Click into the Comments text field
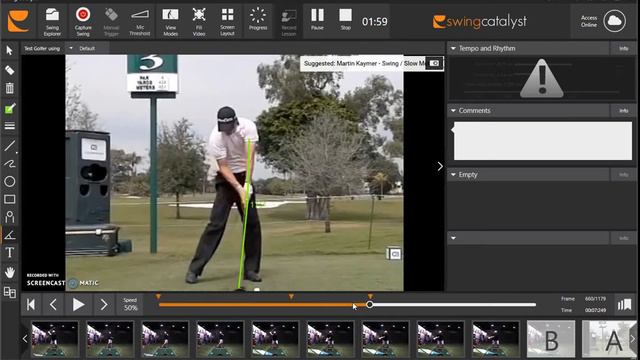The height and width of the screenshot is (360, 640). point(543,141)
